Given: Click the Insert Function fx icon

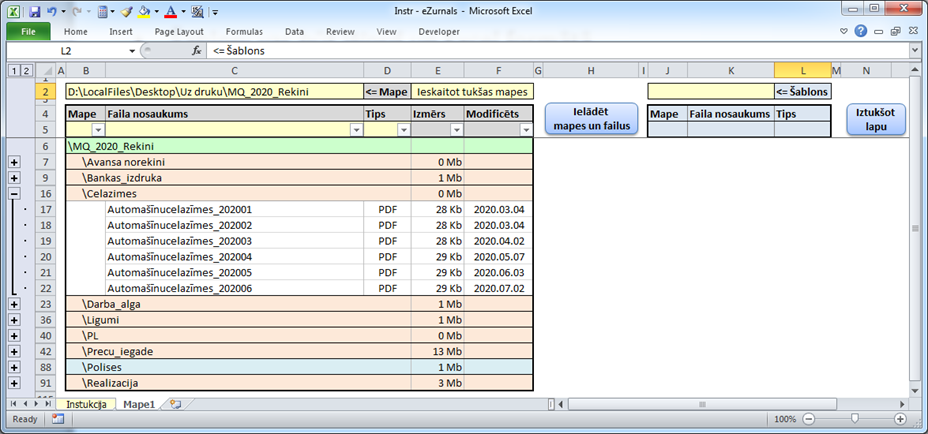Looking at the screenshot, I should [197, 51].
